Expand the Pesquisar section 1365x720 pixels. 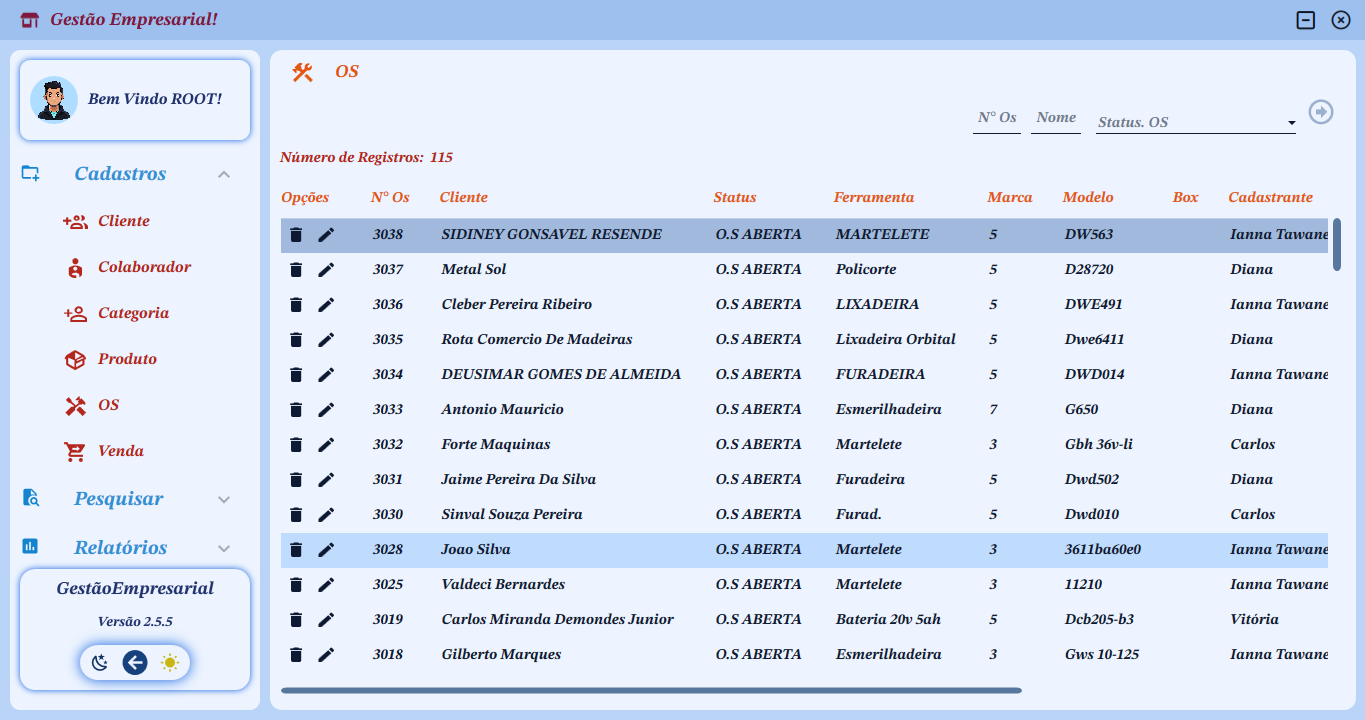[x=224, y=499]
